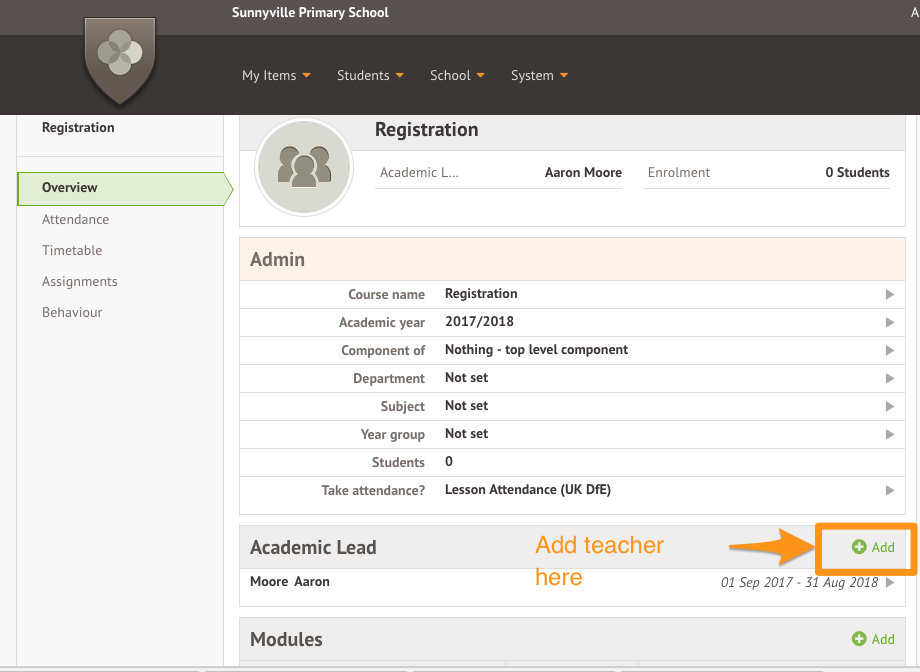Open Timetable from the sidebar

(x=72, y=250)
